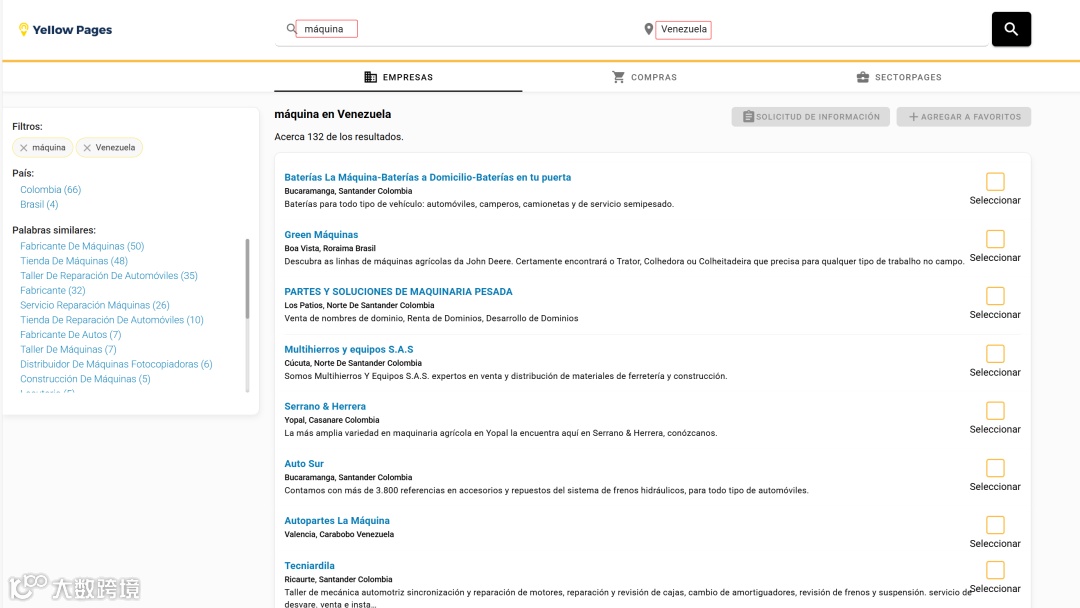
Task: Open the Serrano & Herrera listing
Action: click(x=325, y=407)
